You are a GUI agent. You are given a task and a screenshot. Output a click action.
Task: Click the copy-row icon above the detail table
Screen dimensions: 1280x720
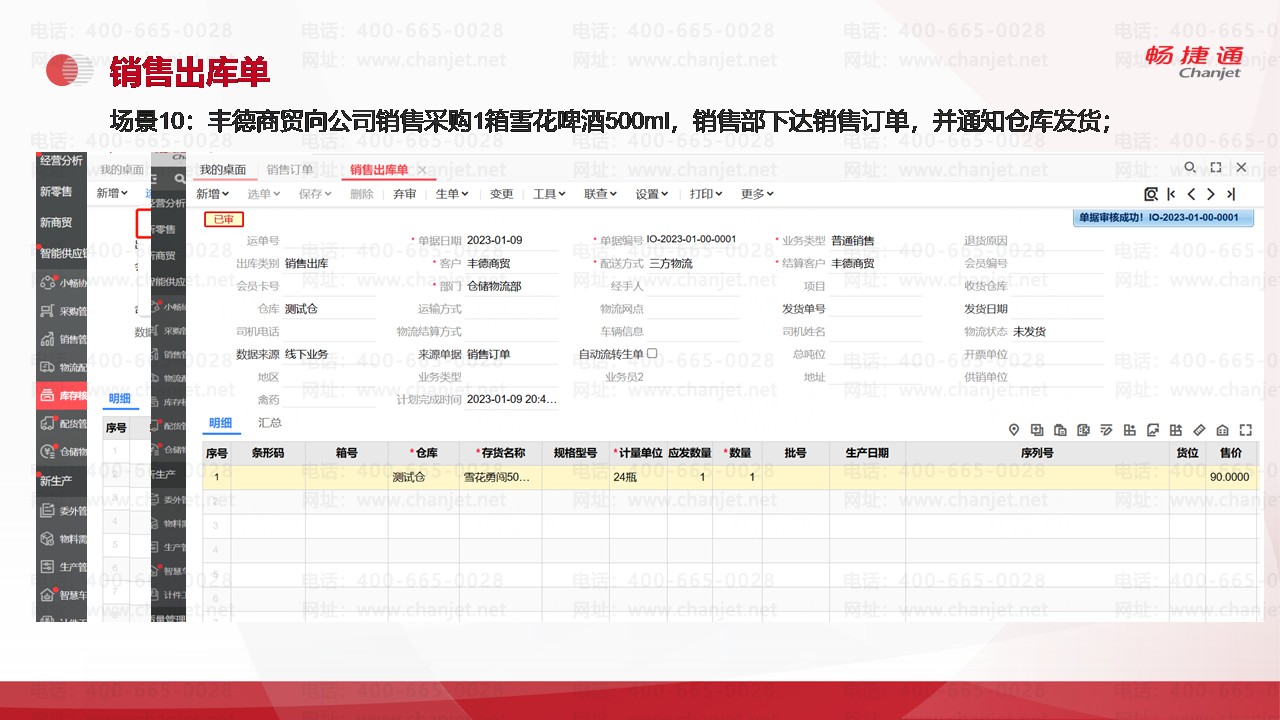coord(1037,430)
